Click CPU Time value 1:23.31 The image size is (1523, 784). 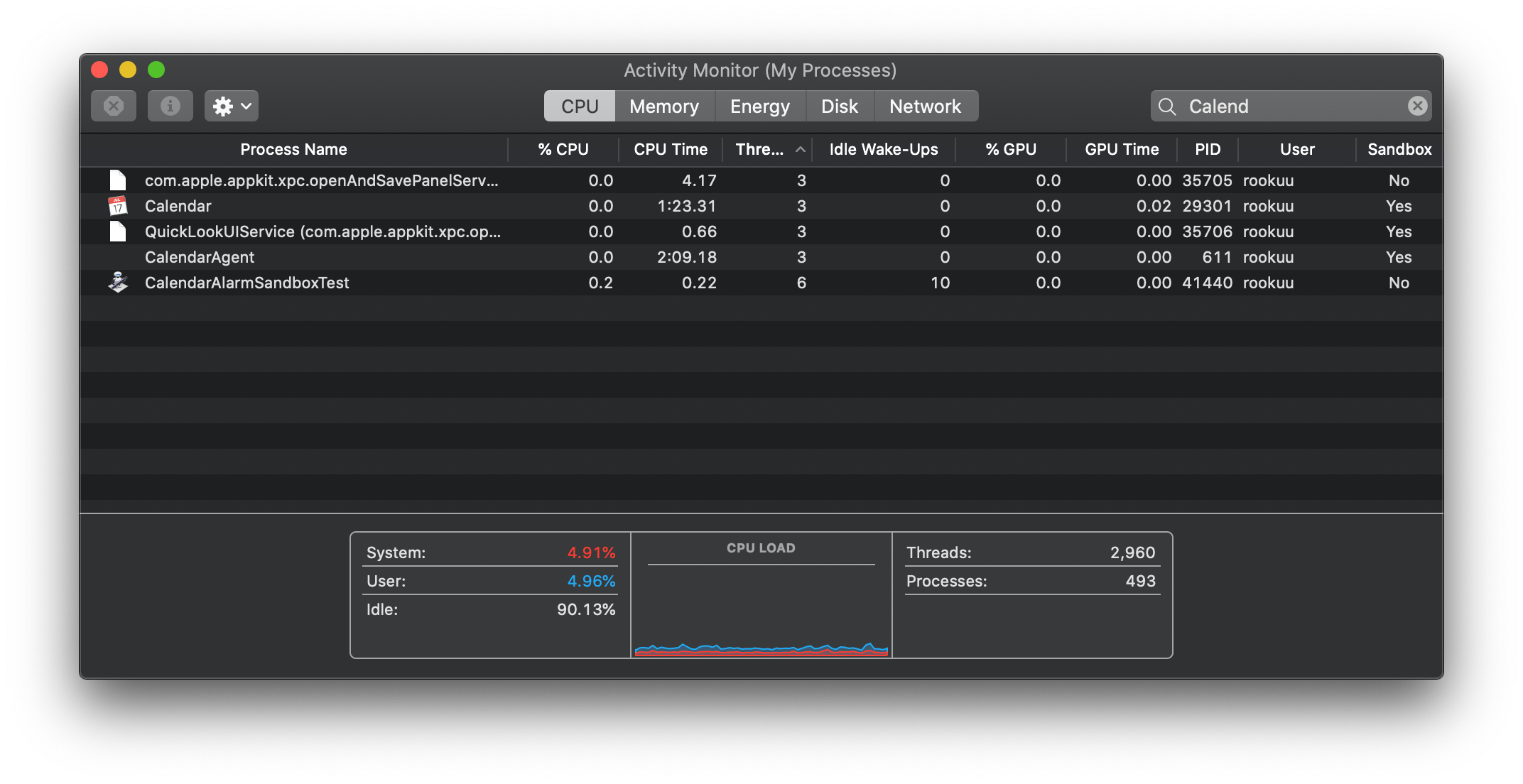click(x=687, y=206)
